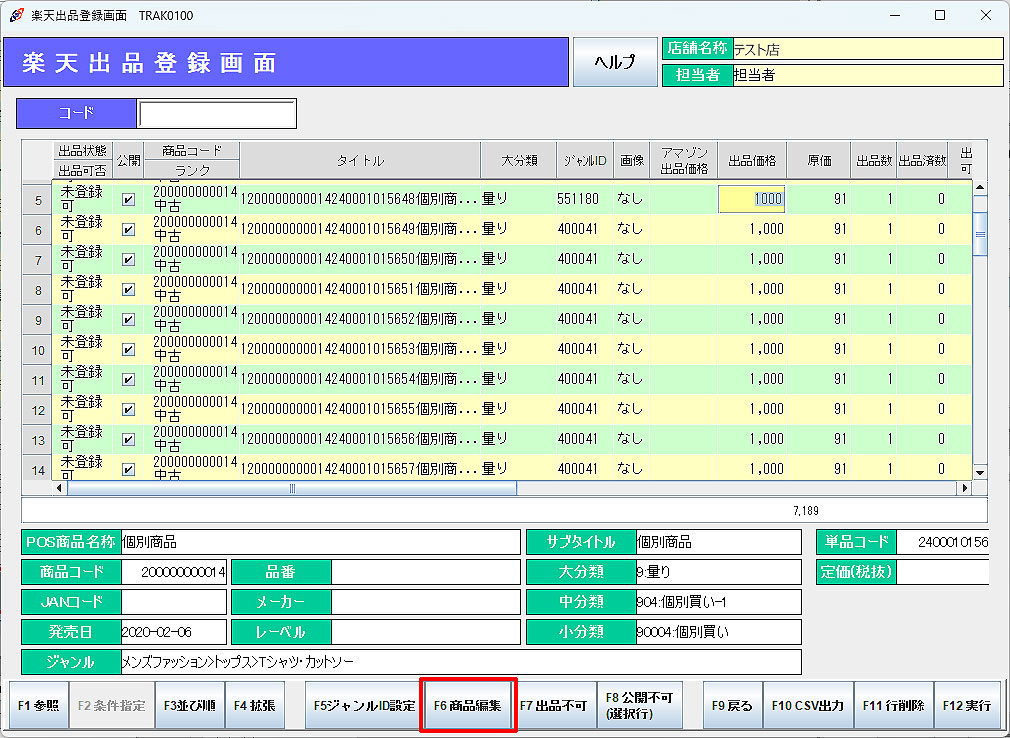Screen dimensions: 1010x738
Task: Open F4 拡張 extension button
Action: tap(254, 705)
